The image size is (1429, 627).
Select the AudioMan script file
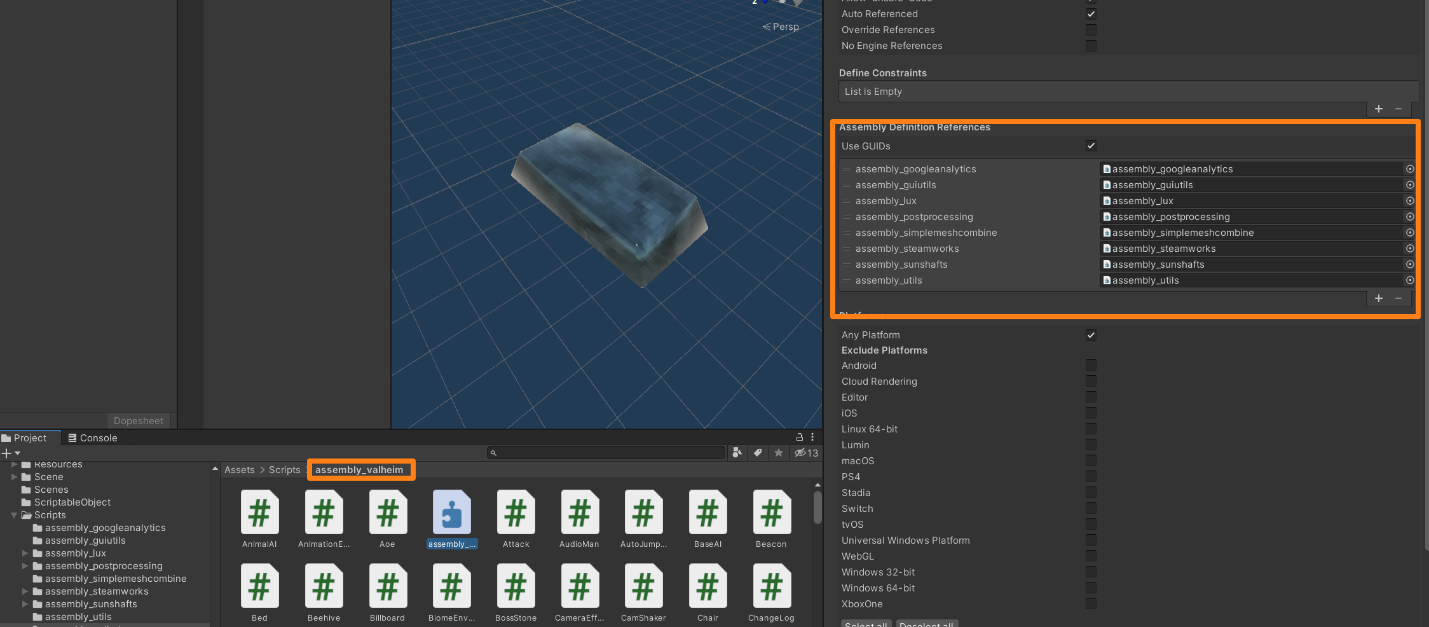[x=579, y=519]
